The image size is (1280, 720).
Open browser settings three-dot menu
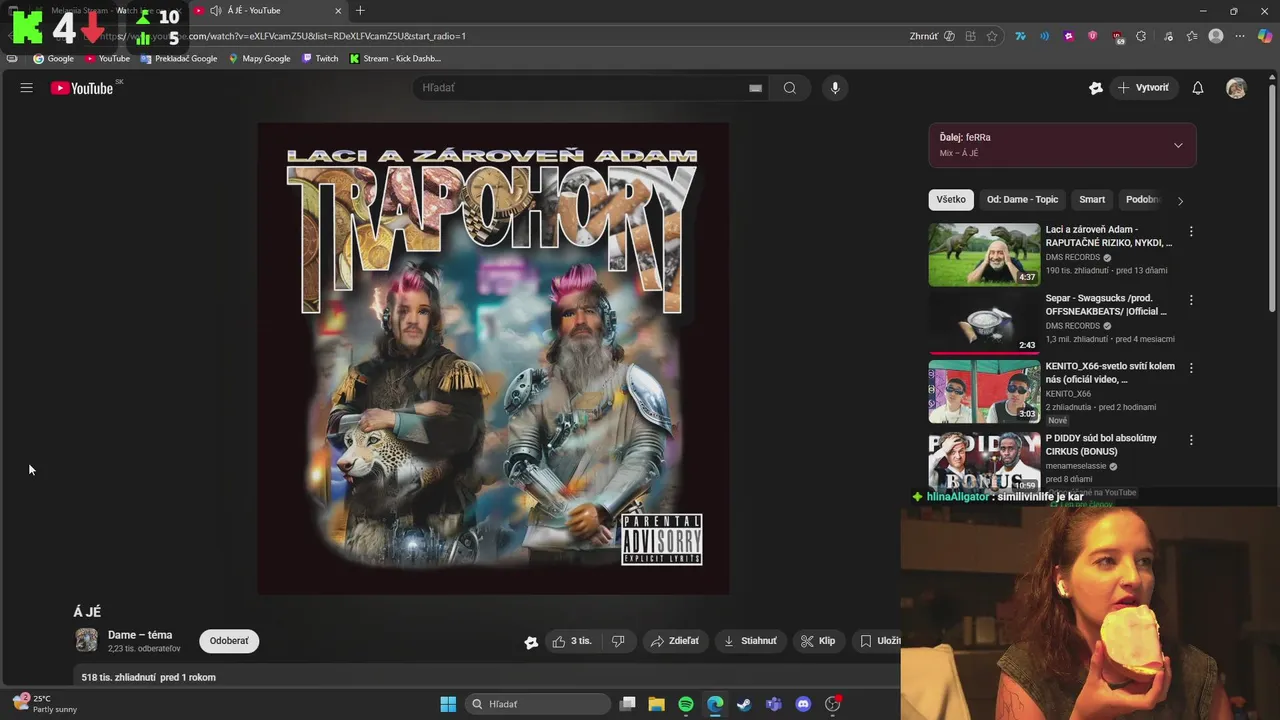point(1240,36)
